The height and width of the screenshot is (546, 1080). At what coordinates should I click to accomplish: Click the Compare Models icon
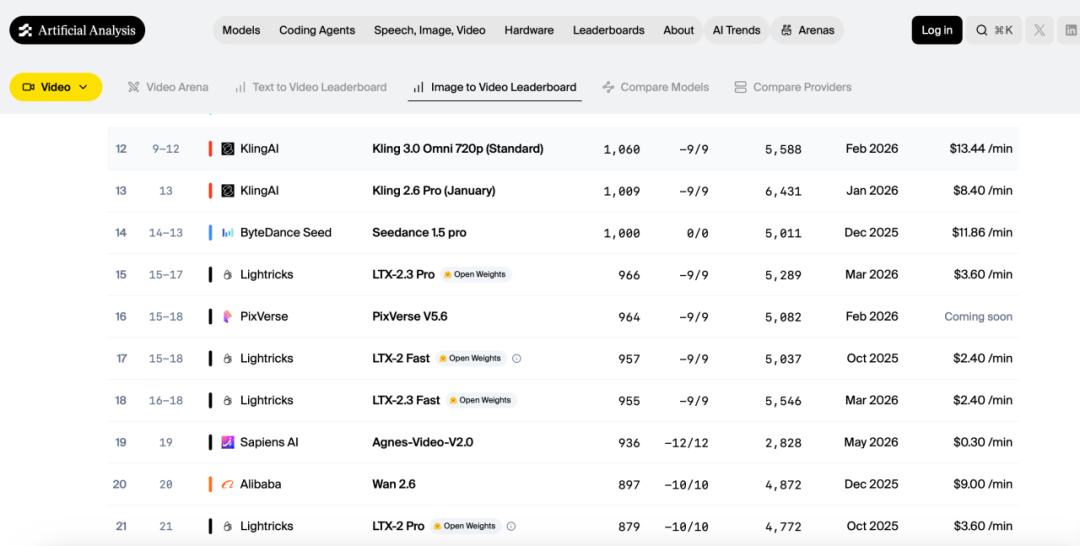click(x=608, y=87)
